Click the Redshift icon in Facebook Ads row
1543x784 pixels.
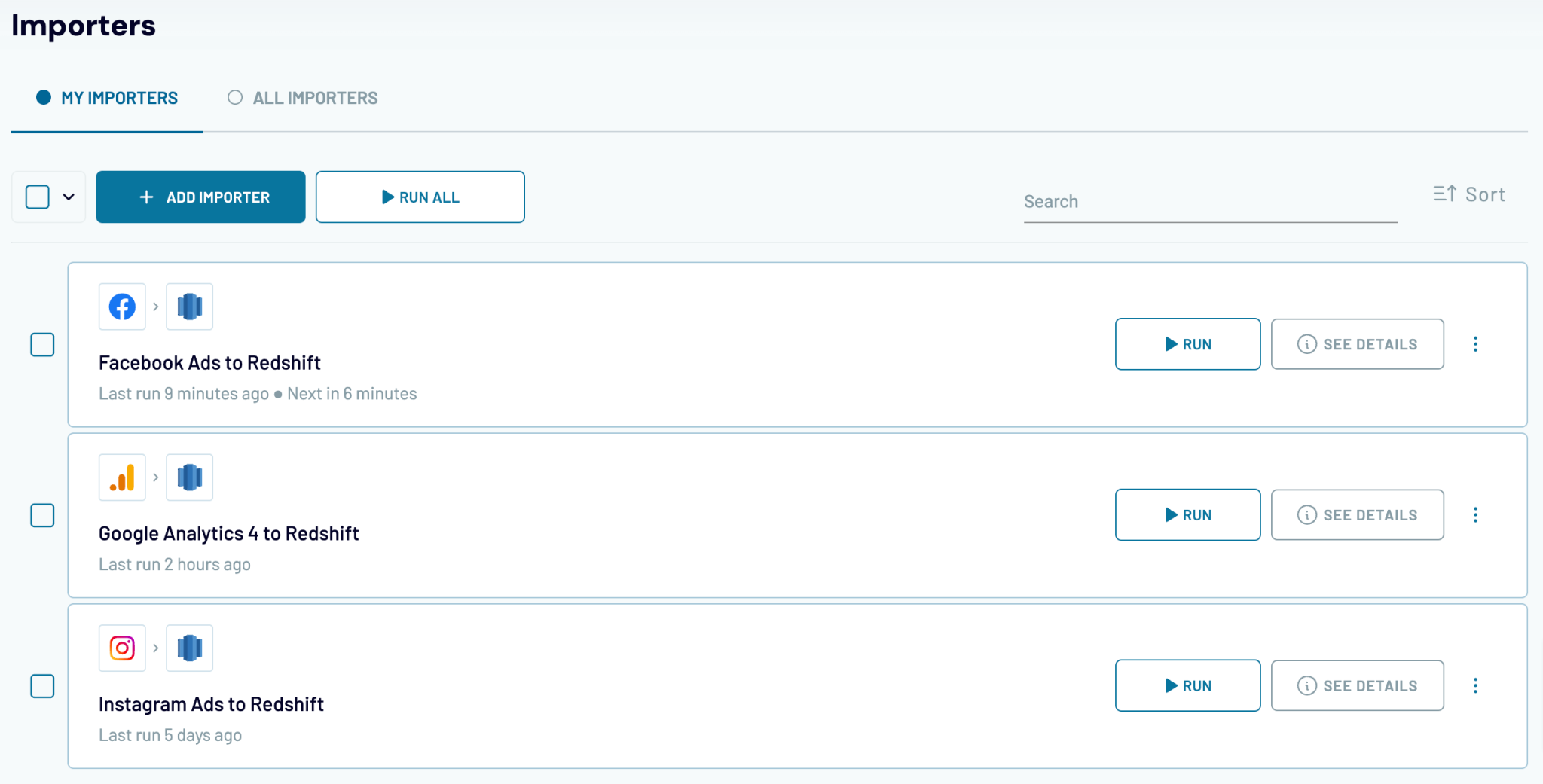(x=189, y=307)
